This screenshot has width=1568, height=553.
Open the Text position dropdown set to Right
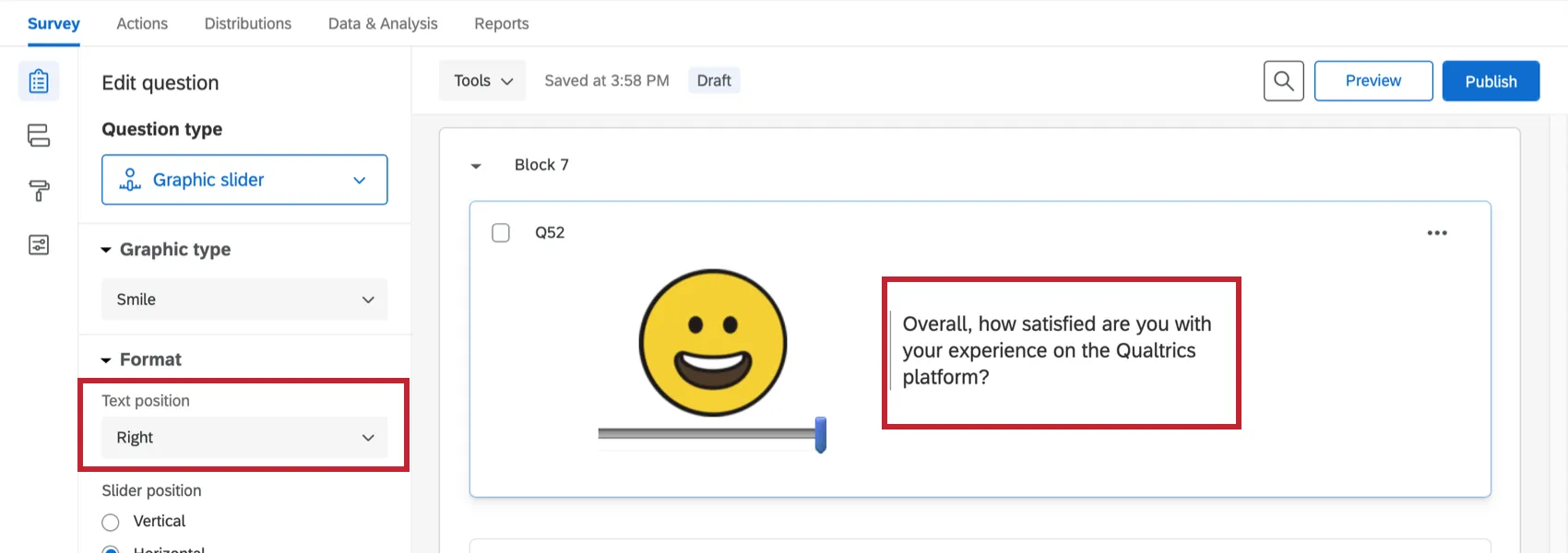coord(244,438)
